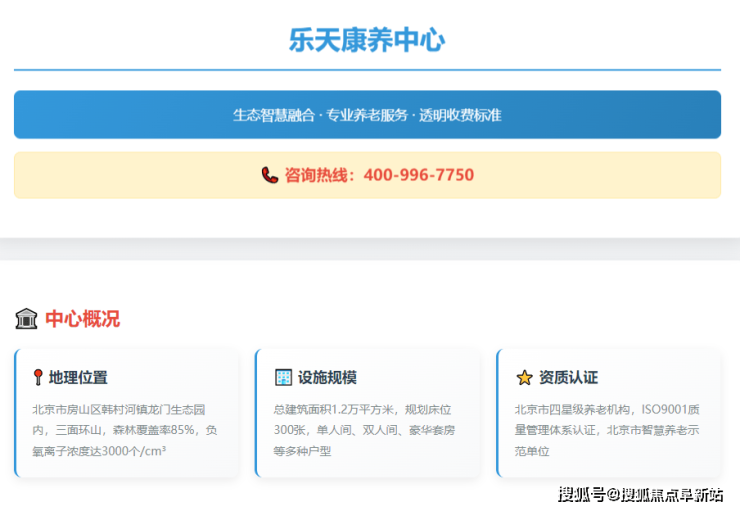Select 专业养老服务 text in the blue banner
740x511 pixels.
point(367,115)
